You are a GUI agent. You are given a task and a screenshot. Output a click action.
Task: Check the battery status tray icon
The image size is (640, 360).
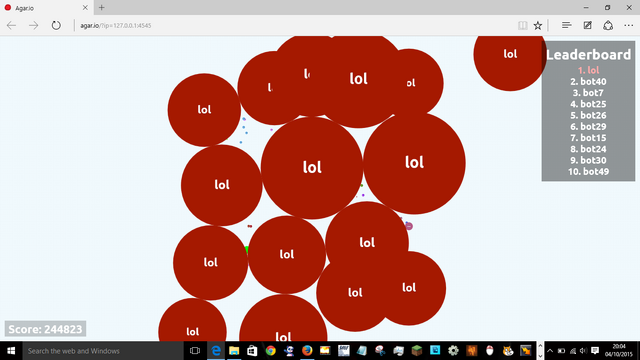click(561, 351)
